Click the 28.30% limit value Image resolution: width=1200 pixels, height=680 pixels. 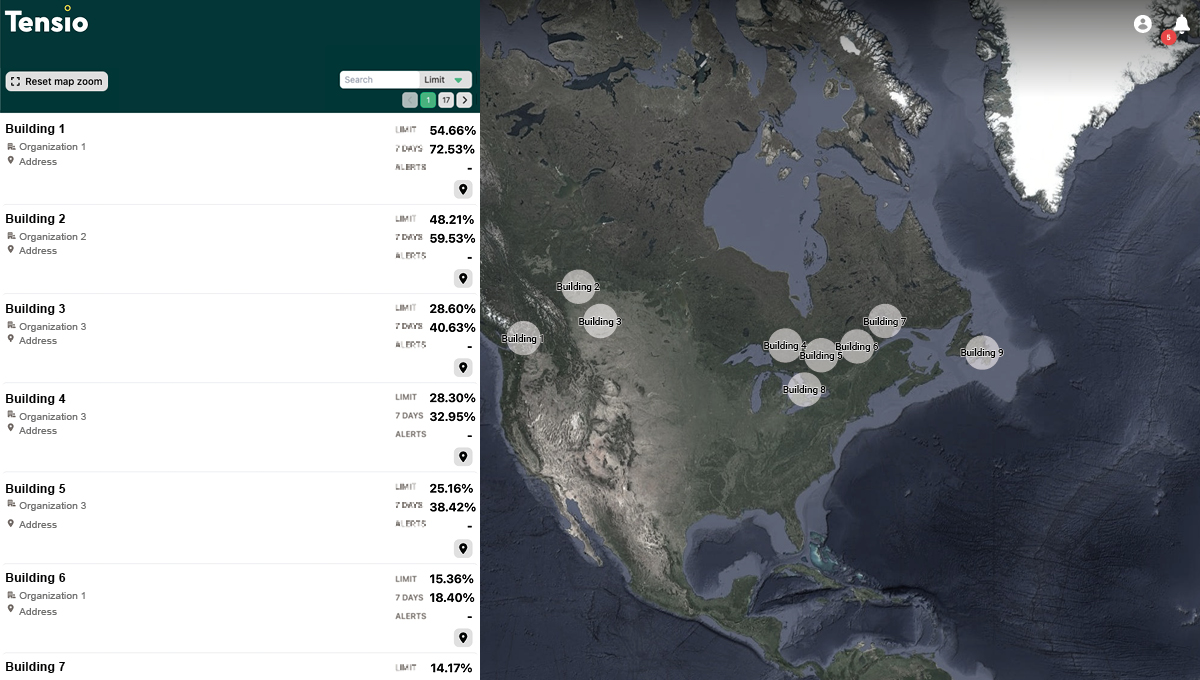tap(452, 398)
